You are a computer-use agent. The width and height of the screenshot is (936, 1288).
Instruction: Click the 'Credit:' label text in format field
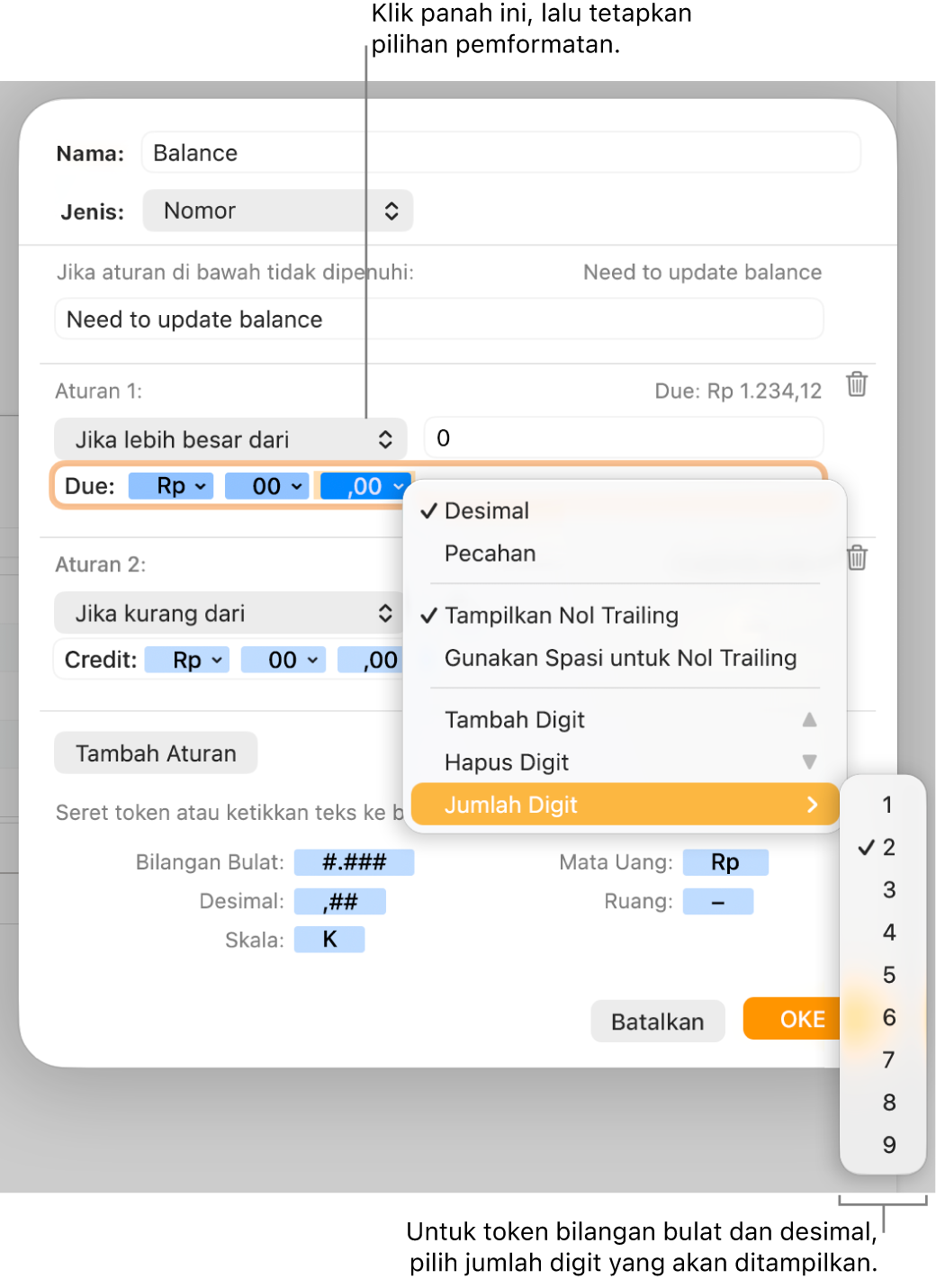coord(101,660)
